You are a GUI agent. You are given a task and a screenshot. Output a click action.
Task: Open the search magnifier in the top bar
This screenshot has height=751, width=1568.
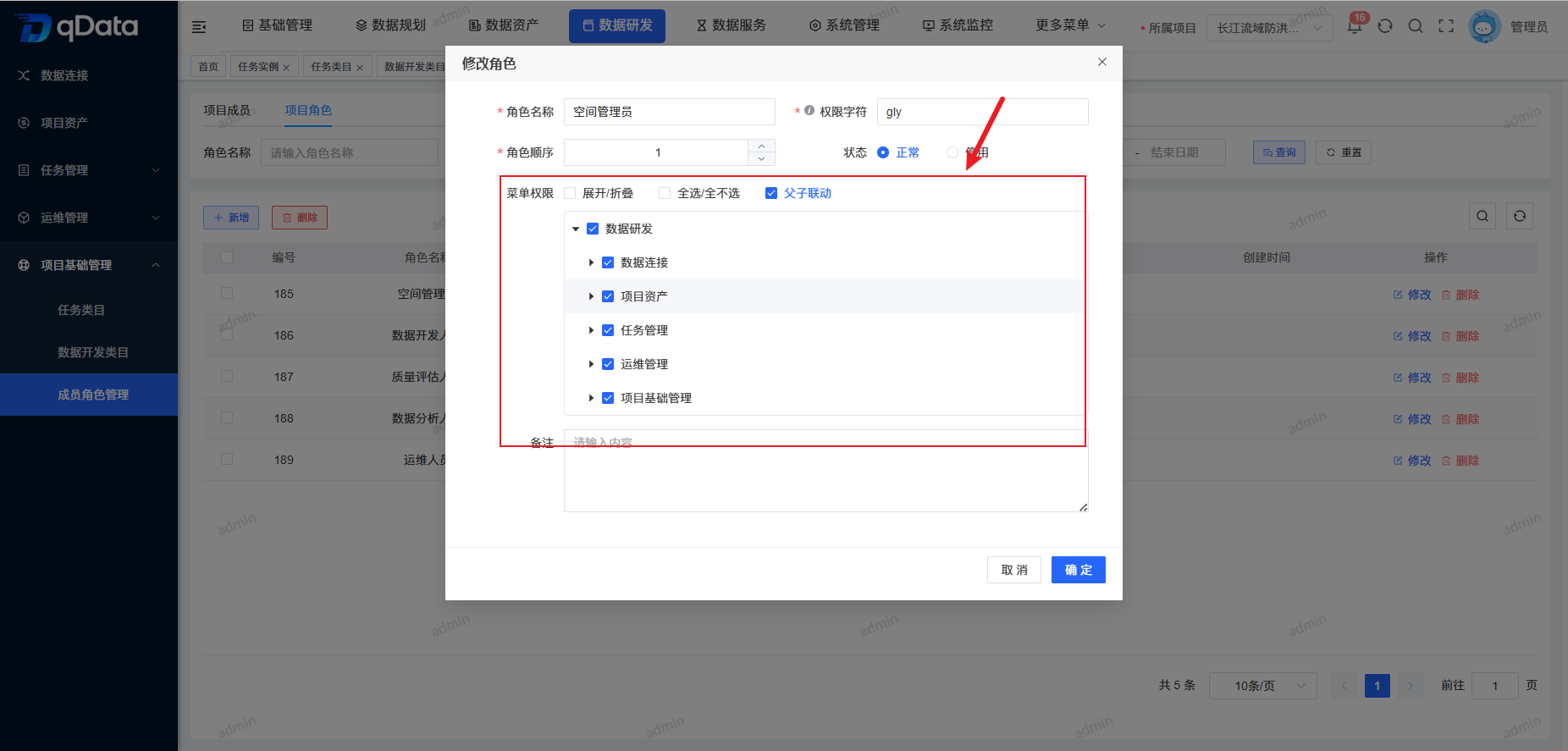point(1416,26)
